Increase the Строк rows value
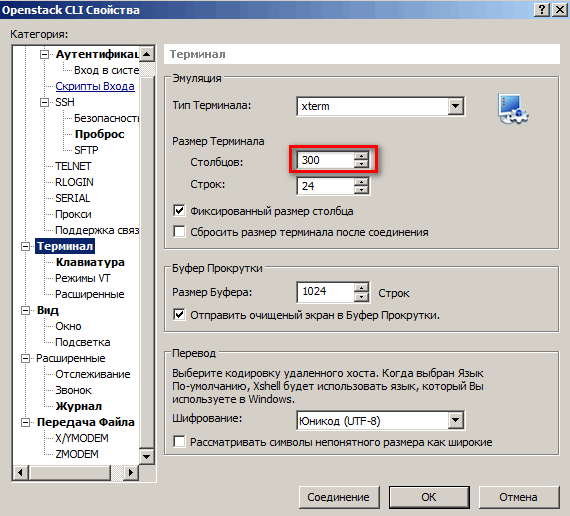The image size is (570, 516). [361, 182]
